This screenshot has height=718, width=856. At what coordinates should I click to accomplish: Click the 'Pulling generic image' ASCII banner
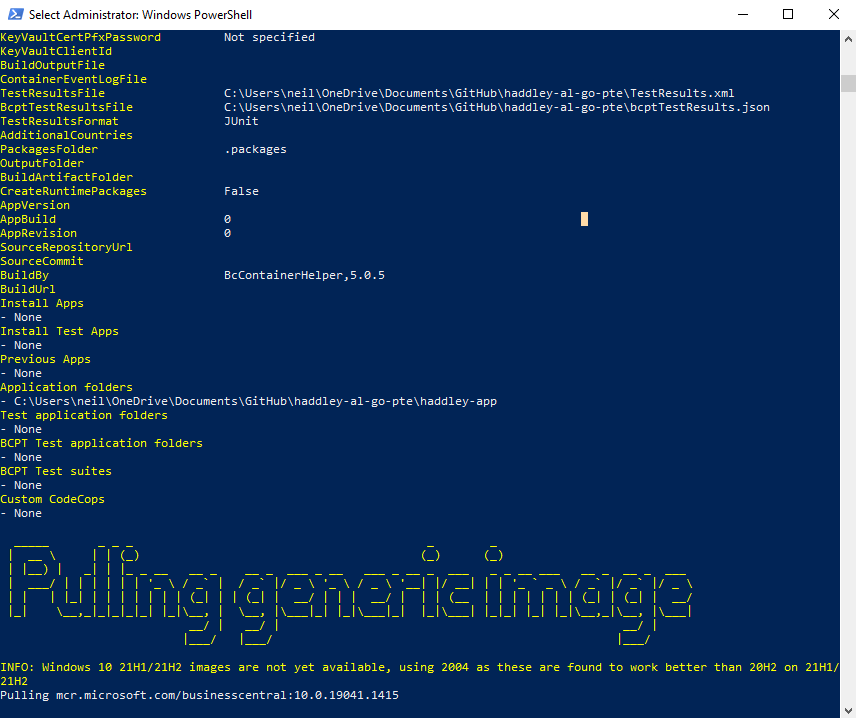(x=350, y=594)
